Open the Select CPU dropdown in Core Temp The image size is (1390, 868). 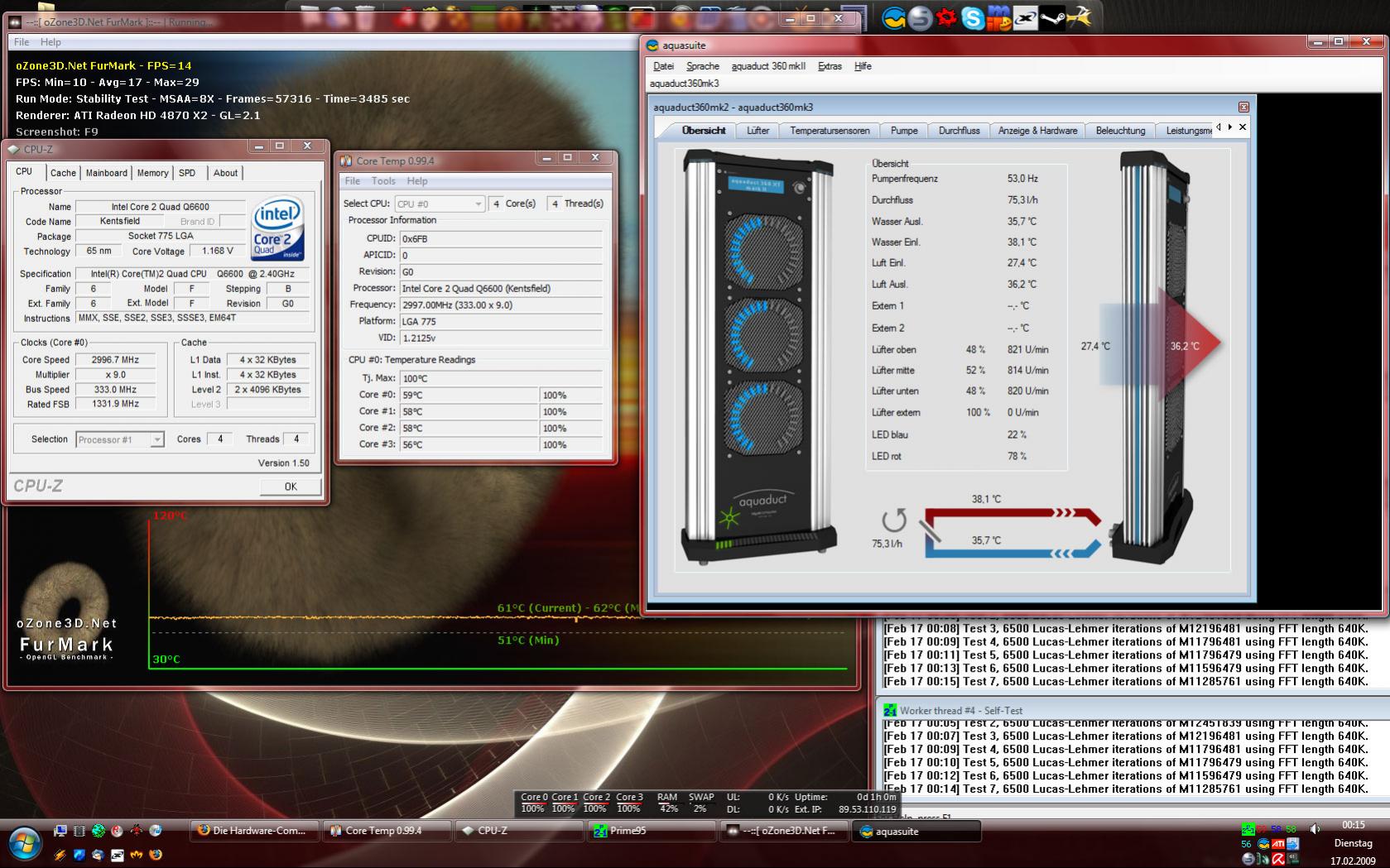(x=440, y=204)
